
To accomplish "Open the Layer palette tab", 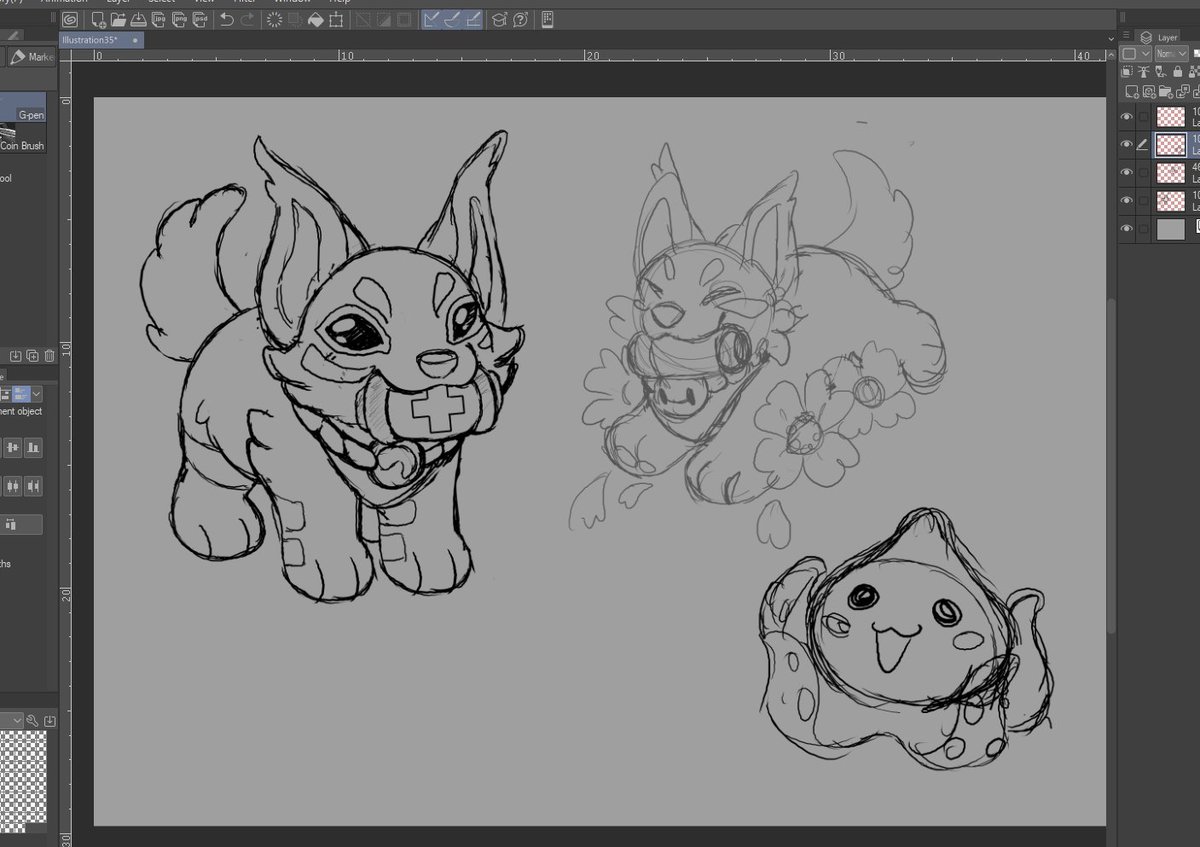I will click(1160, 37).
